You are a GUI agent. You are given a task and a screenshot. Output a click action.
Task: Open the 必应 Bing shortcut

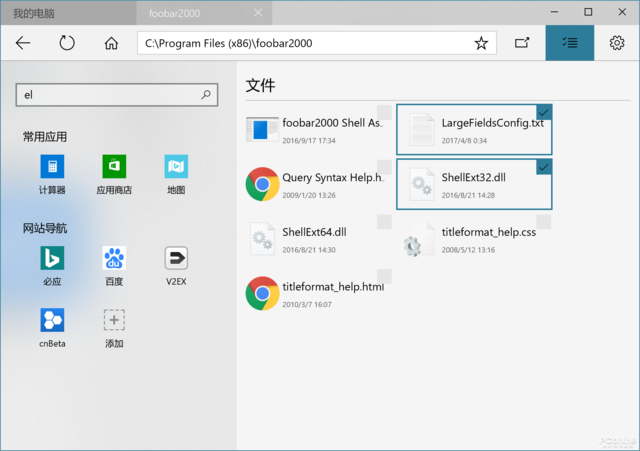(x=52, y=266)
